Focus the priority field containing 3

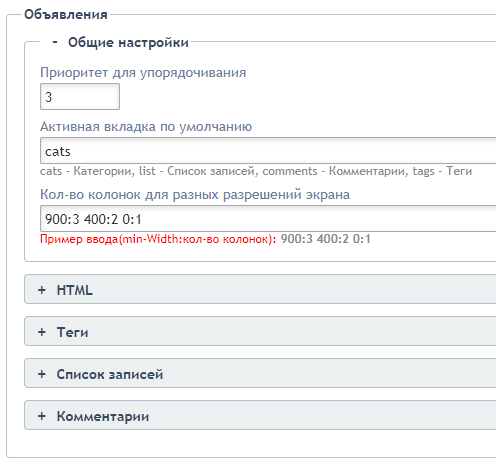(80, 97)
